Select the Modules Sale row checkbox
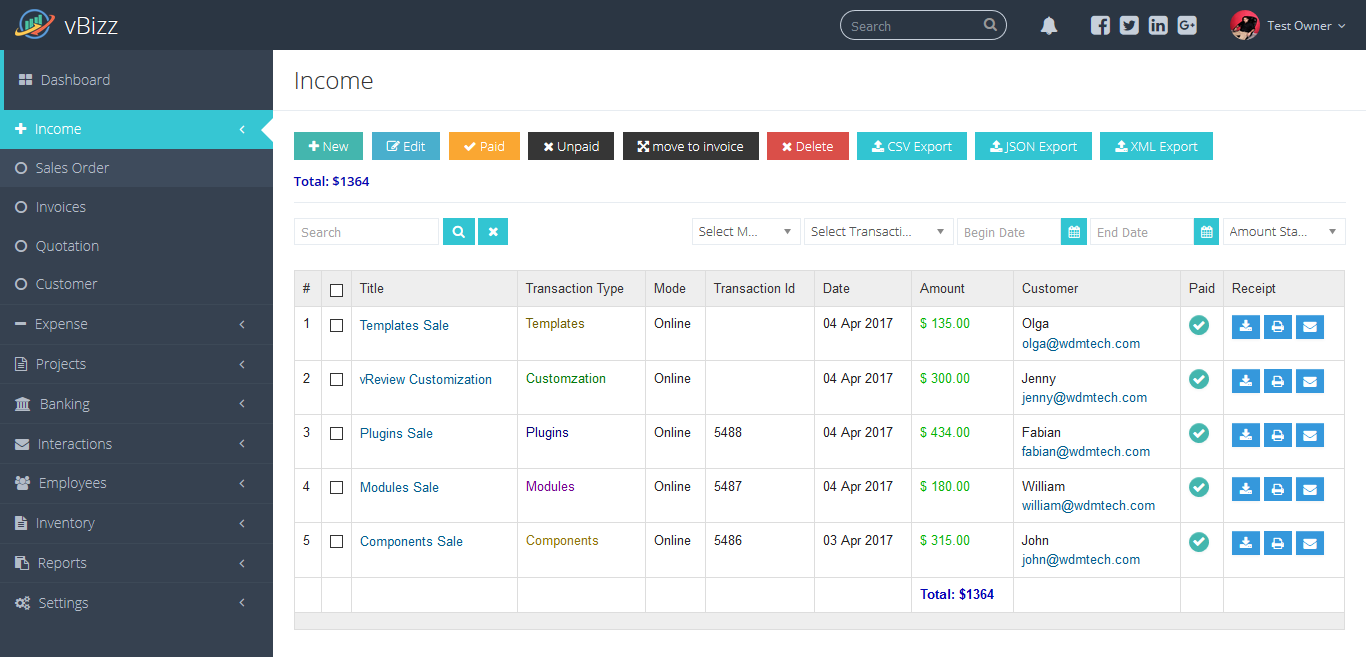Image resolution: width=1366 pixels, height=657 pixels. [336, 488]
